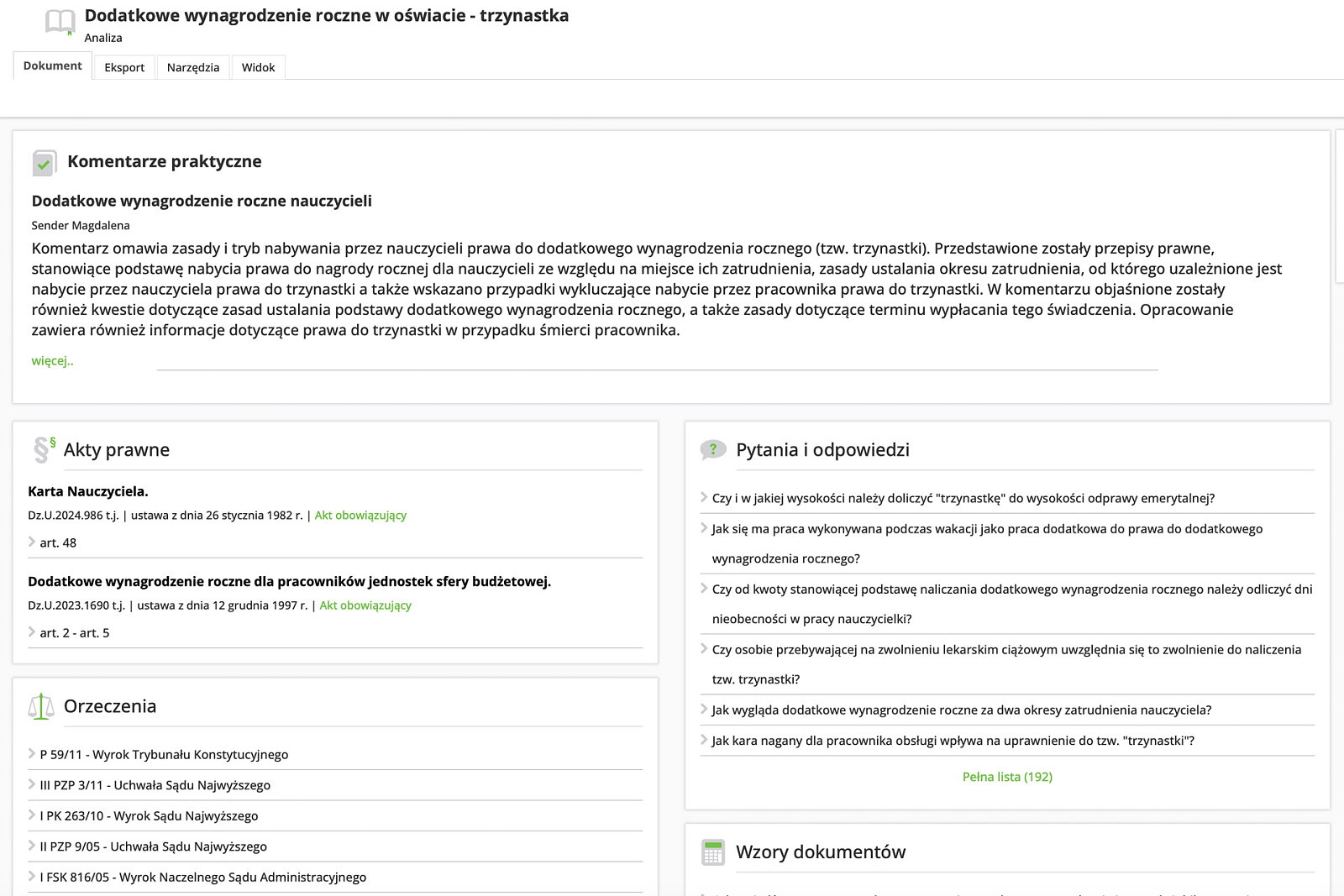Open the Eksport tab
The image size is (1344, 896).
[x=124, y=67]
